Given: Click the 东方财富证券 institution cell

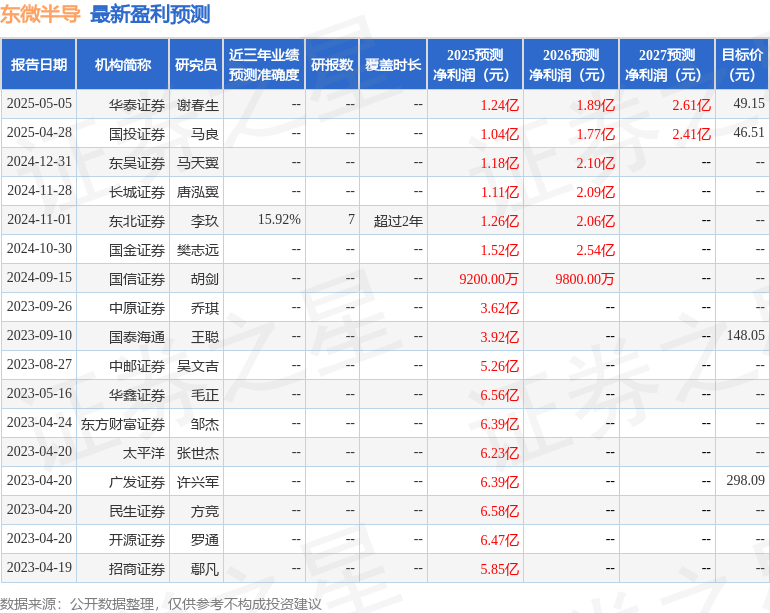Looking at the screenshot, I should tap(123, 424).
